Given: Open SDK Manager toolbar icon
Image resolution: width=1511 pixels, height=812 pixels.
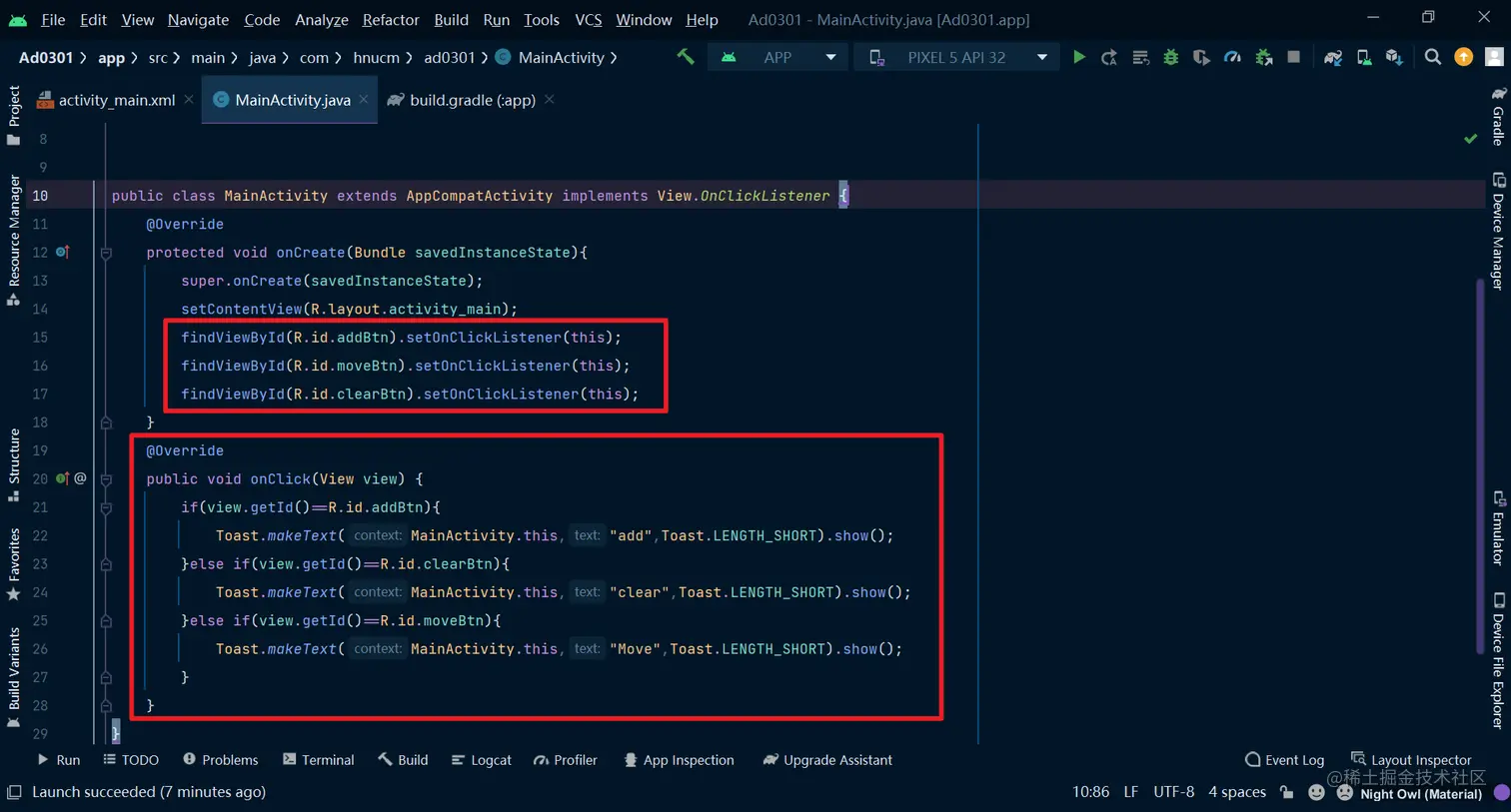Looking at the screenshot, I should [x=1394, y=57].
